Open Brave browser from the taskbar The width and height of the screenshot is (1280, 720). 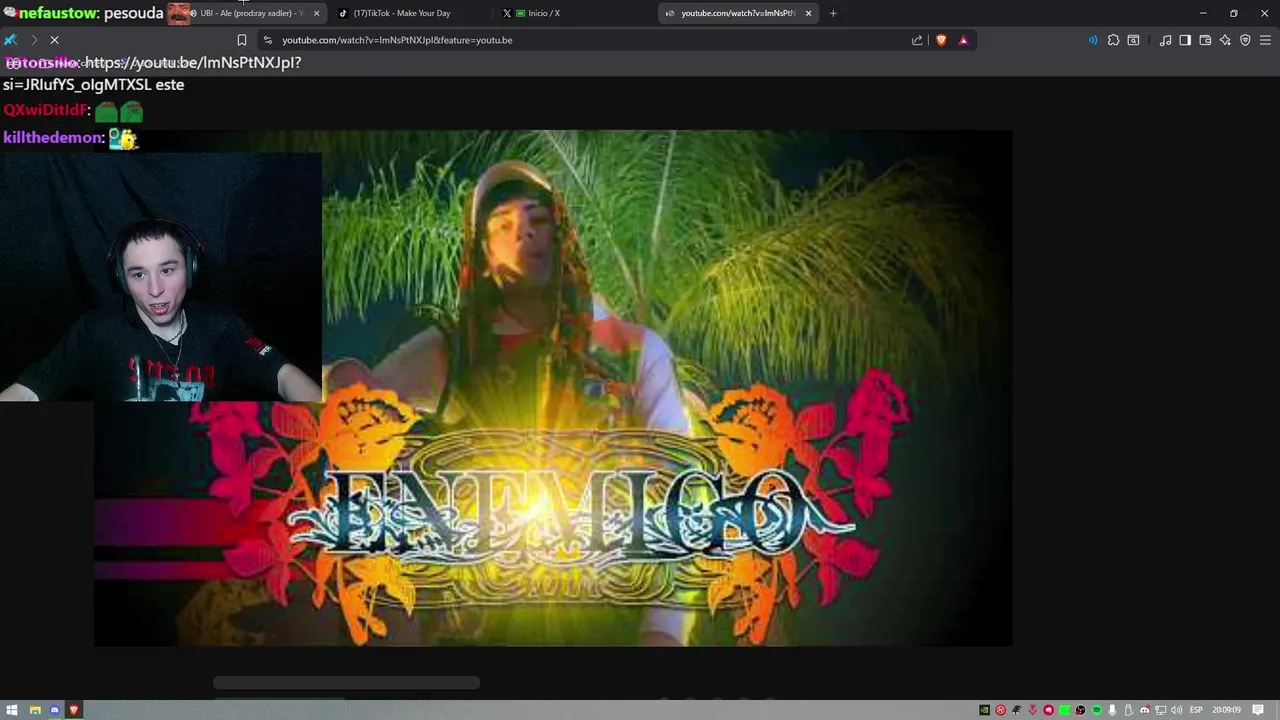tap(74, 710)
